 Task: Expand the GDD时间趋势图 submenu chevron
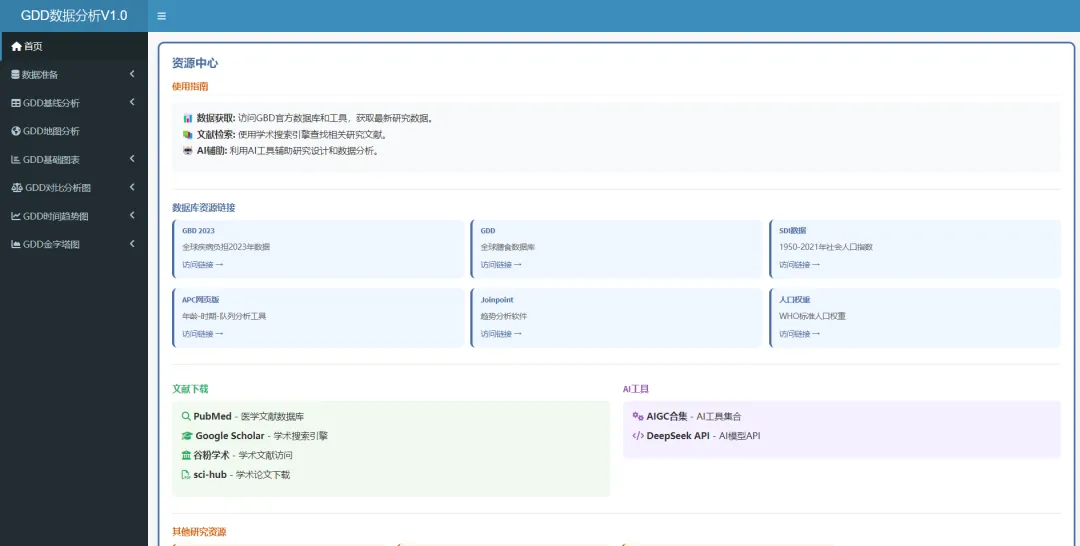(x=132, y=215)
